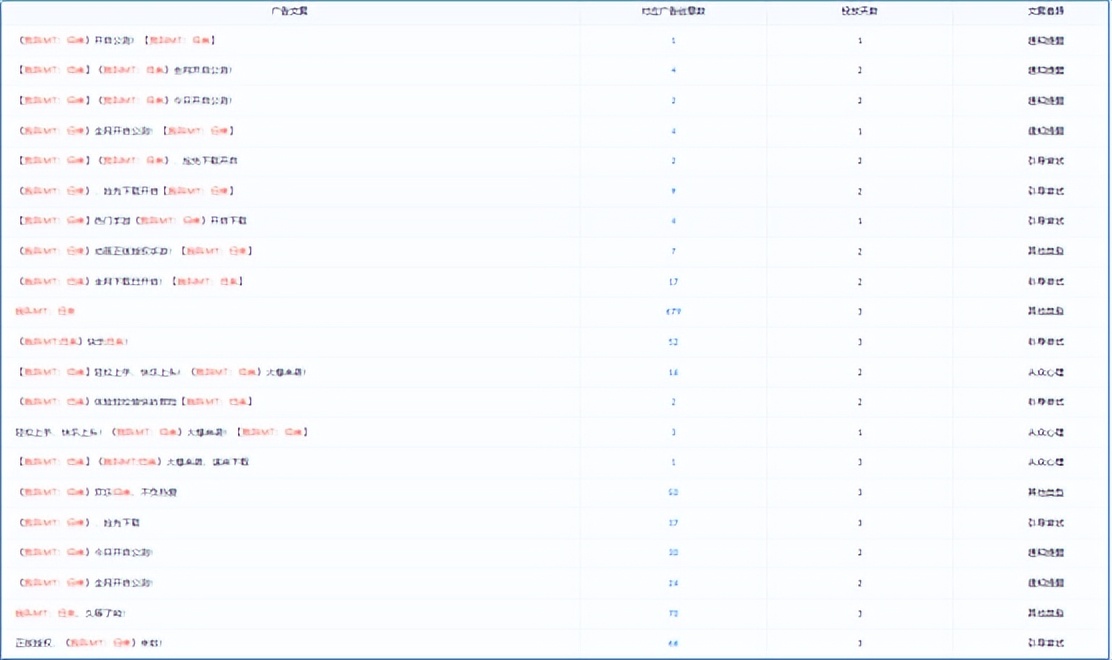1112x660 pixels.
Task: Select the ad copy containing 热门手游
Action: pyautogui.click(x=132, y=220)
